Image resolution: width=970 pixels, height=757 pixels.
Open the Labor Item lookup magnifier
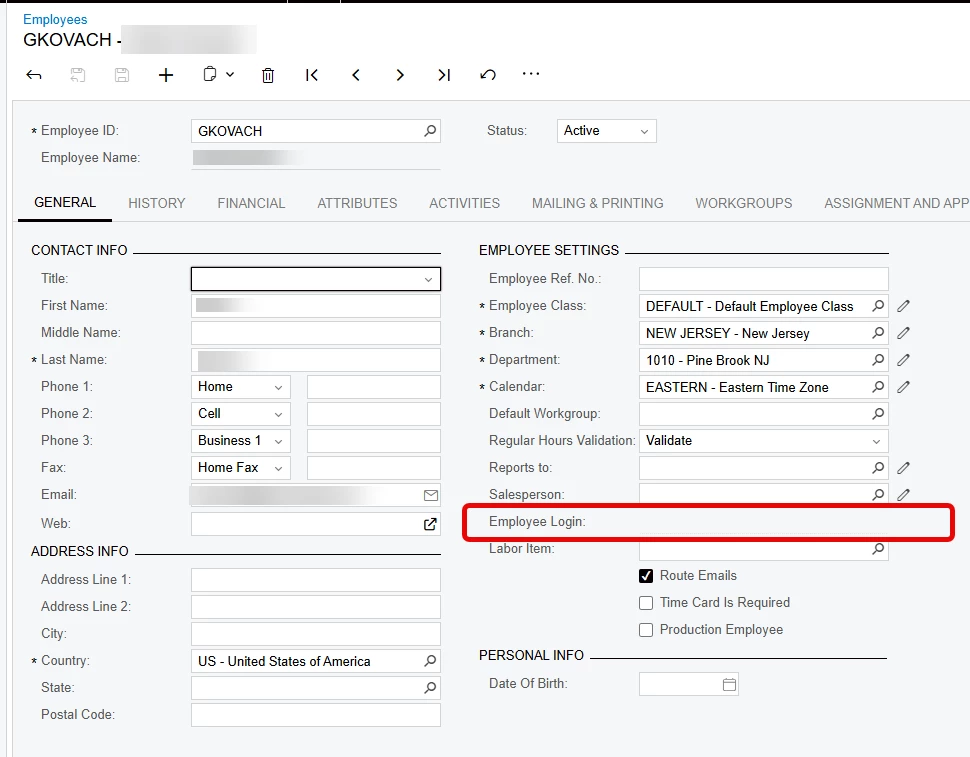click(x=878, y=549)
